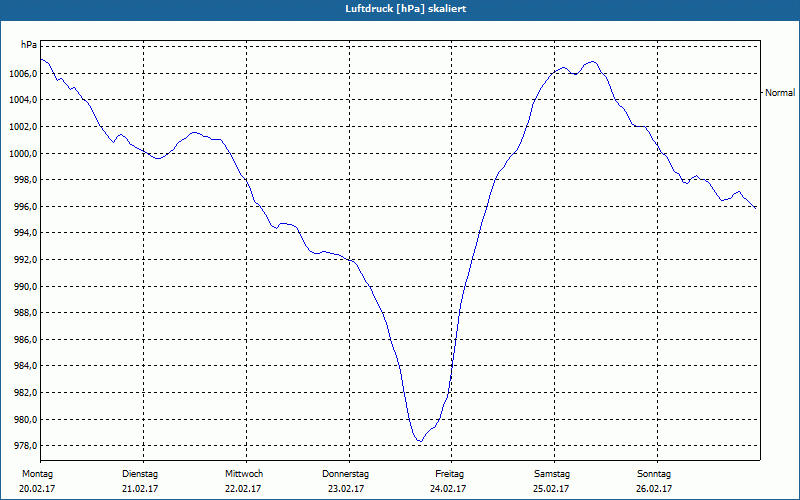Screen dimensions: 800x500
Task: Click the date 26.02.17
Action: 654,489
